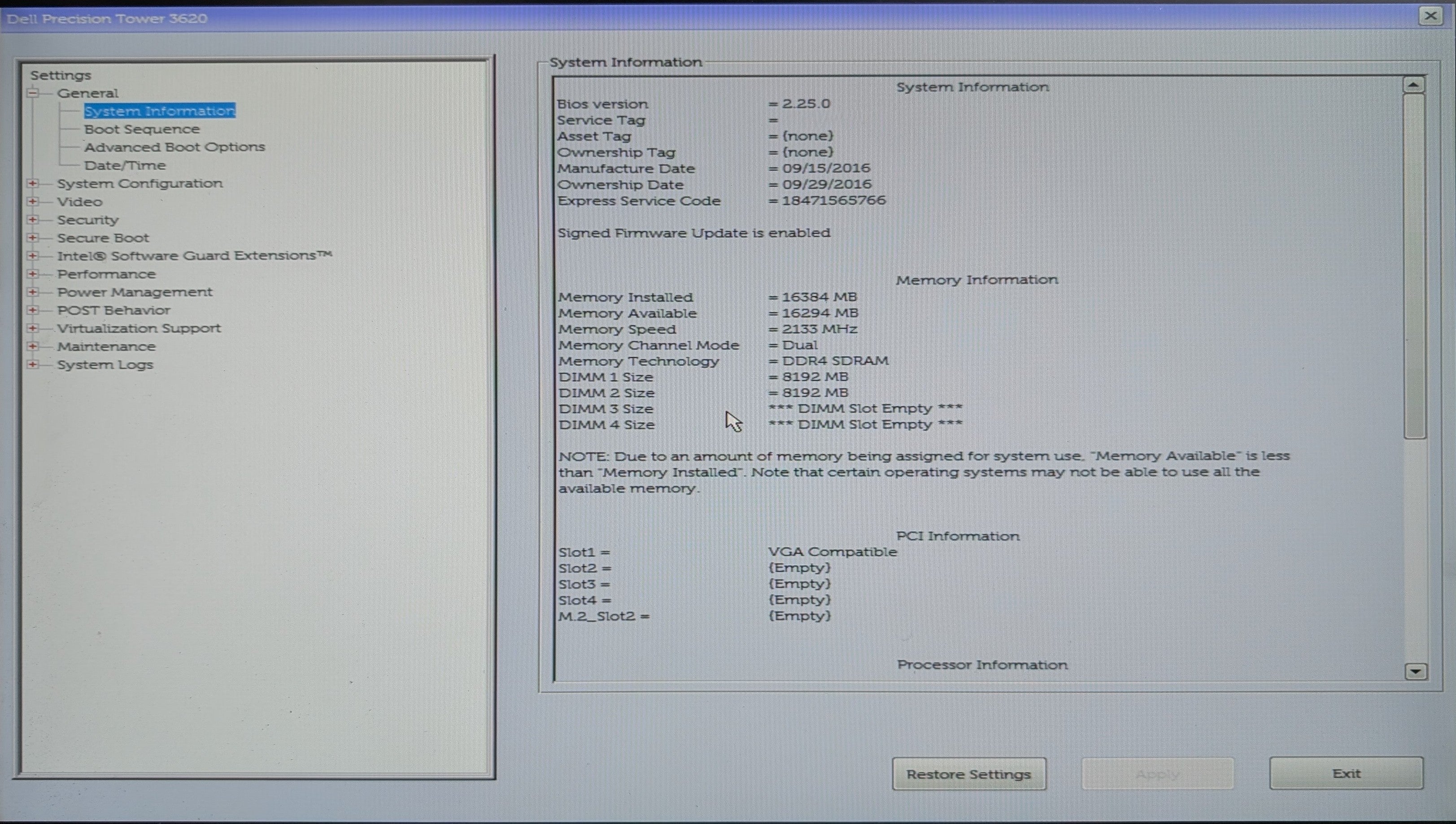This screenshot has width=1456, height=824.
Task: Open the Date/Time settings
Action: 125,165
